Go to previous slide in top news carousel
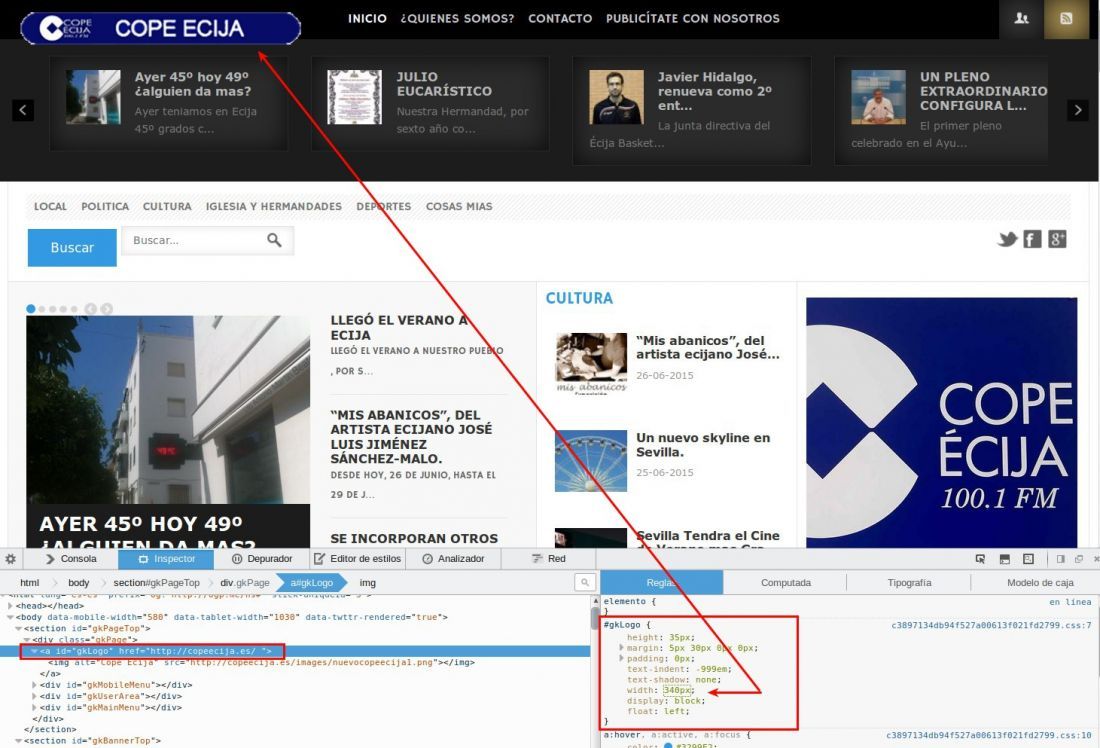 tap(23, 110)
